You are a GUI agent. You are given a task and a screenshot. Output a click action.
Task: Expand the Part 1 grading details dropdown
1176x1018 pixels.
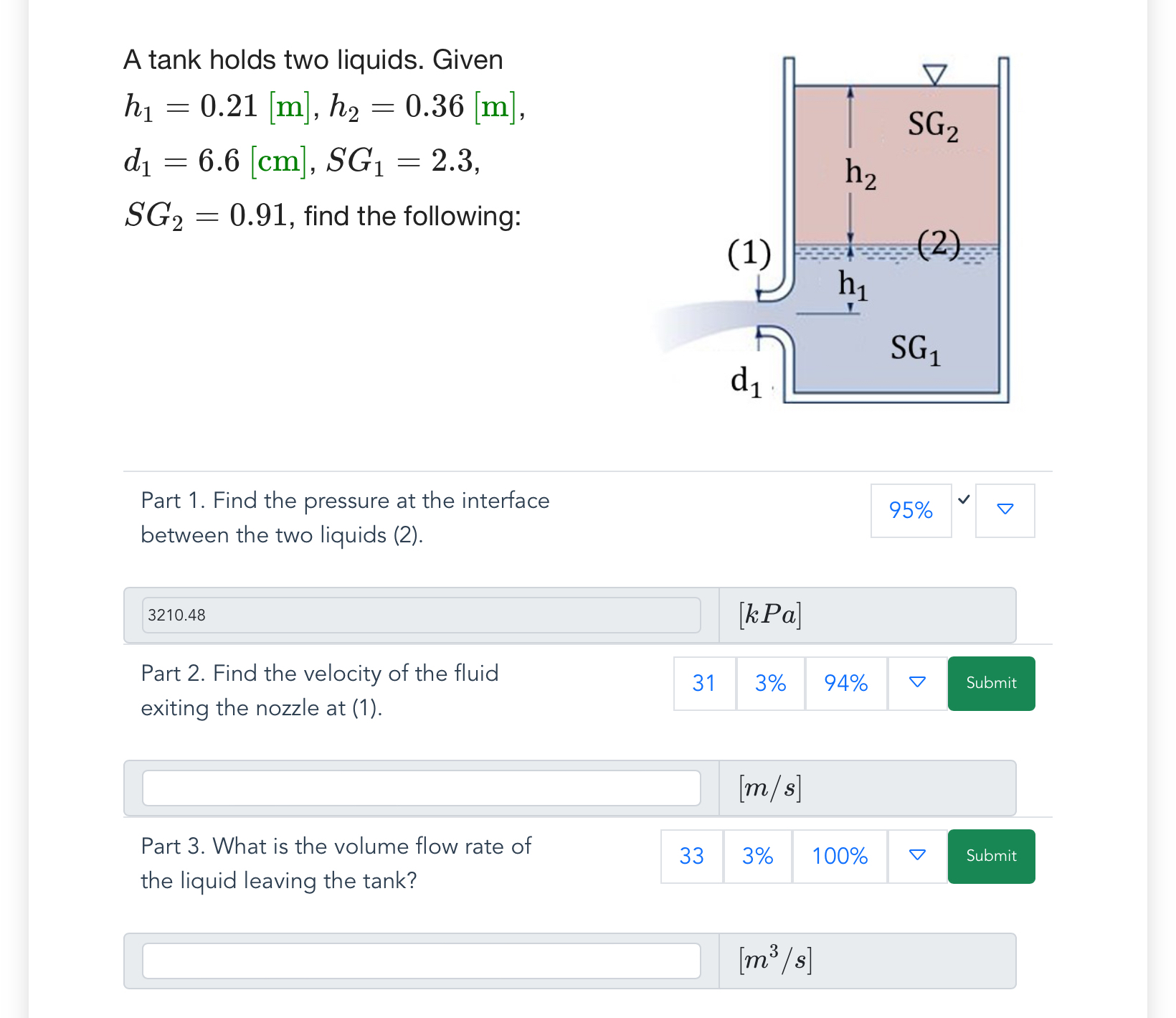pos(1004,511)
